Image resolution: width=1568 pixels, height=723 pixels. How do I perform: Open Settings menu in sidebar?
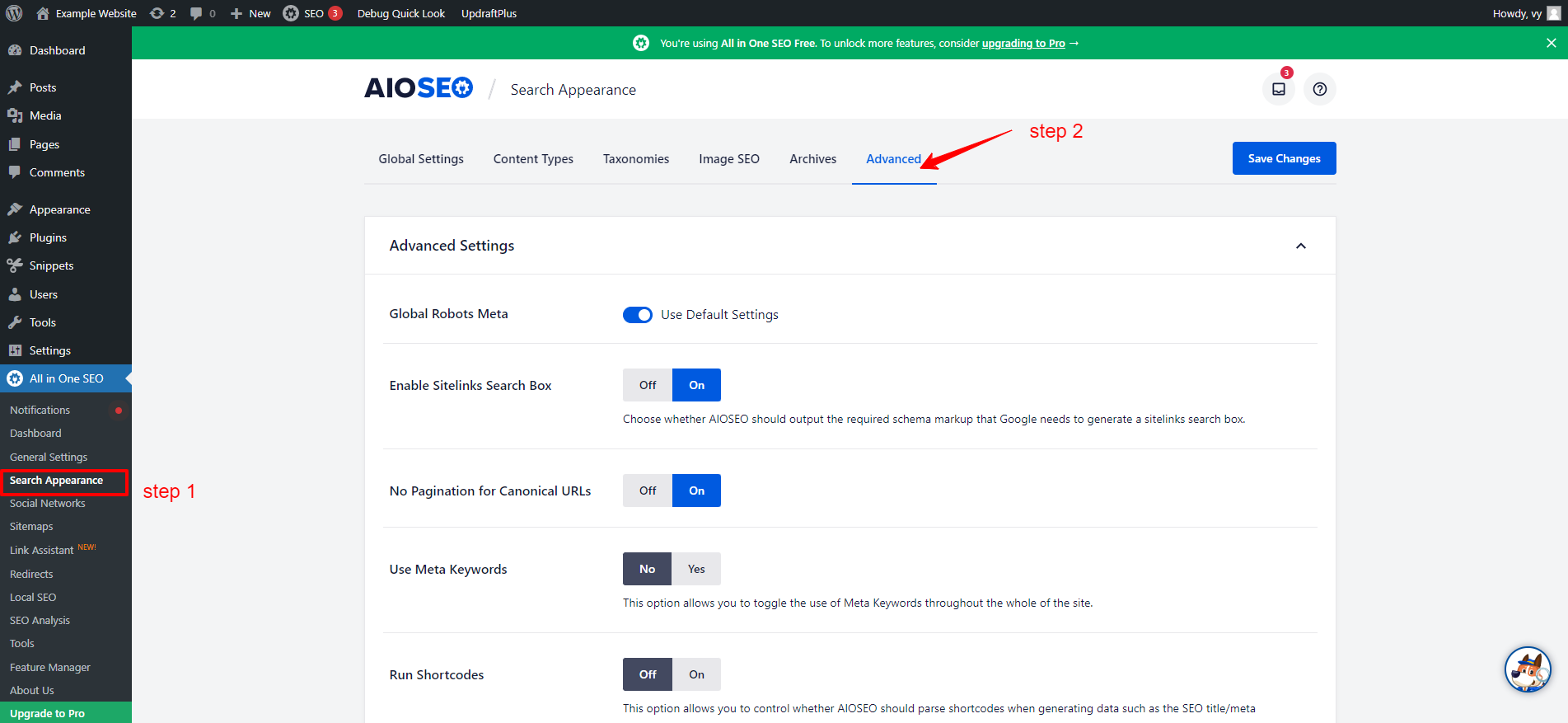tap(66, 350)
